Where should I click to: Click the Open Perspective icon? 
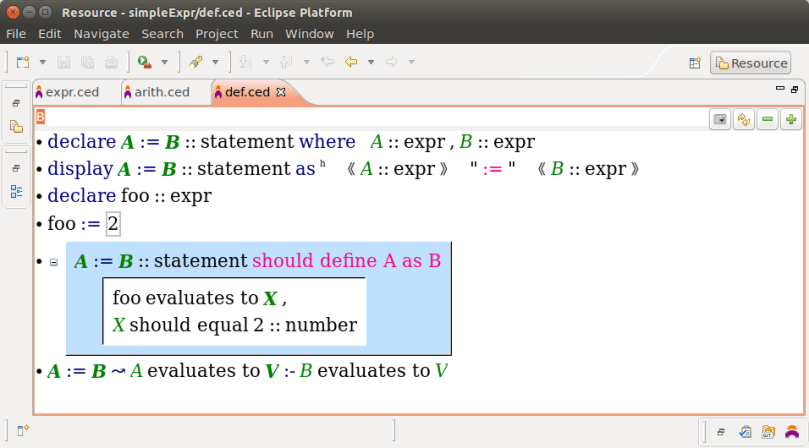(695, 63)
